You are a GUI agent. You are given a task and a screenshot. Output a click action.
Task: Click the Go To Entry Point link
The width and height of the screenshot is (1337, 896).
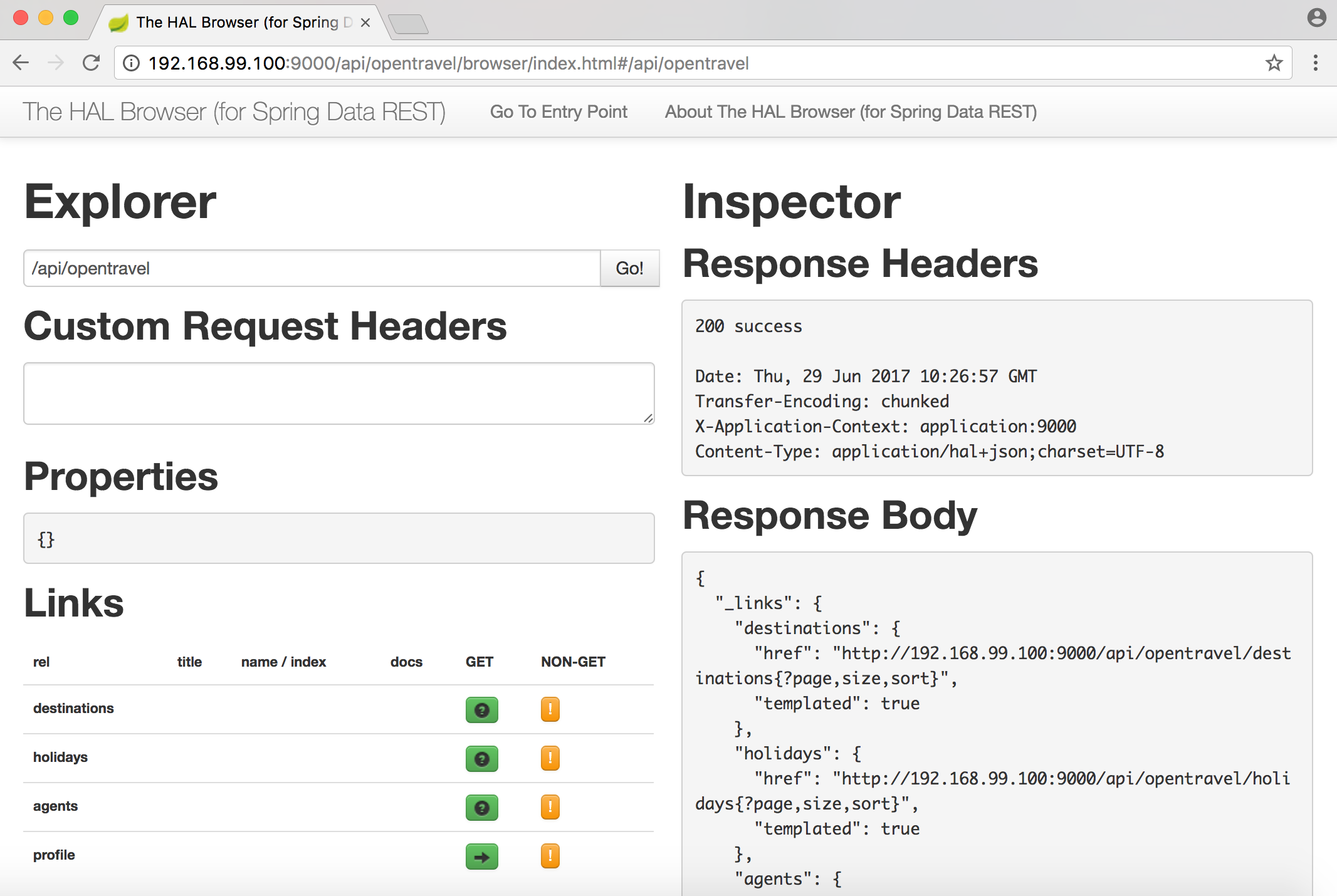(x=558, y=111)
